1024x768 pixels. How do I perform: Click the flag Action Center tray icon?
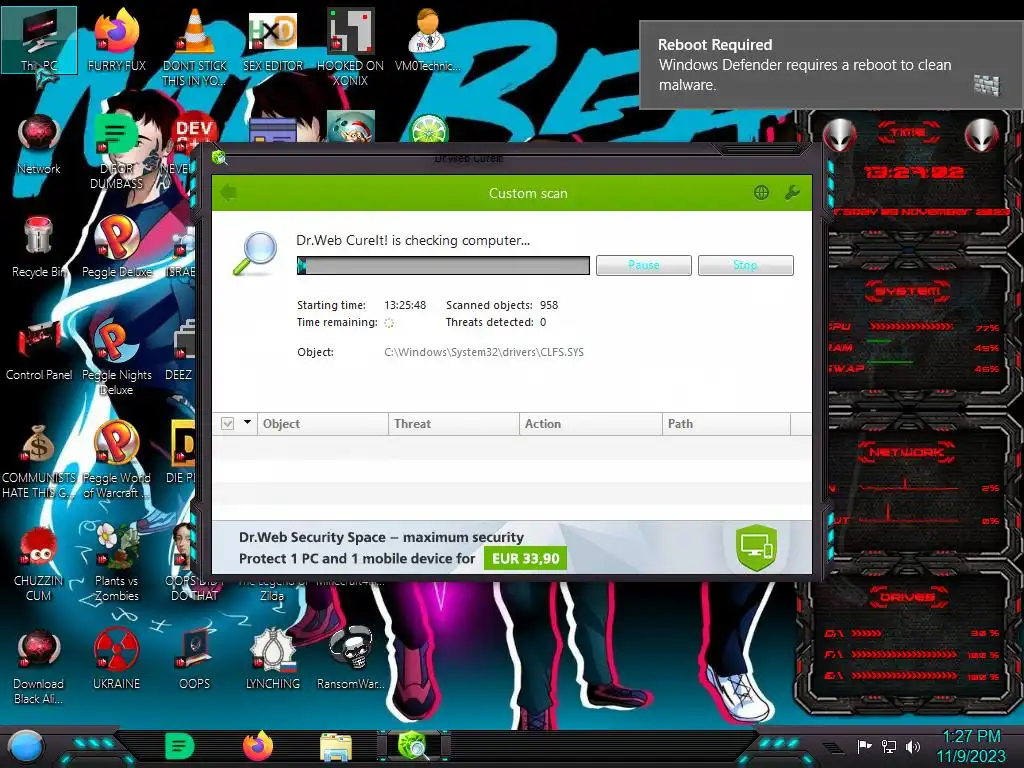[864, 746]
